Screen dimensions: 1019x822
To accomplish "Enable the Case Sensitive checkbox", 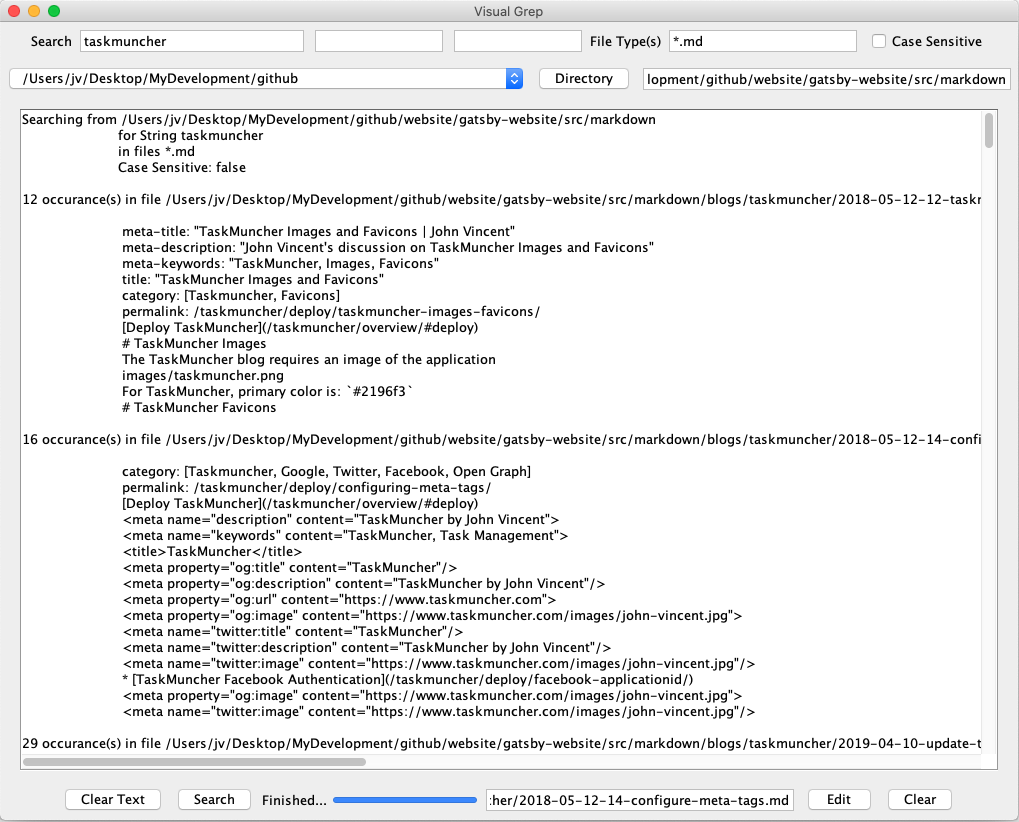I will pyautogui.click(x=879, y=41).
